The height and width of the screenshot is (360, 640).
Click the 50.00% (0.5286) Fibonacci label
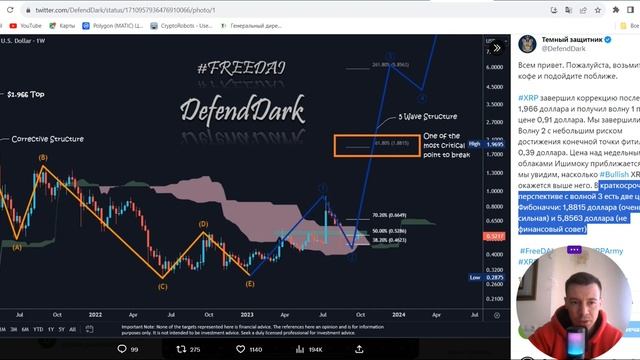[x=389, y=231]
